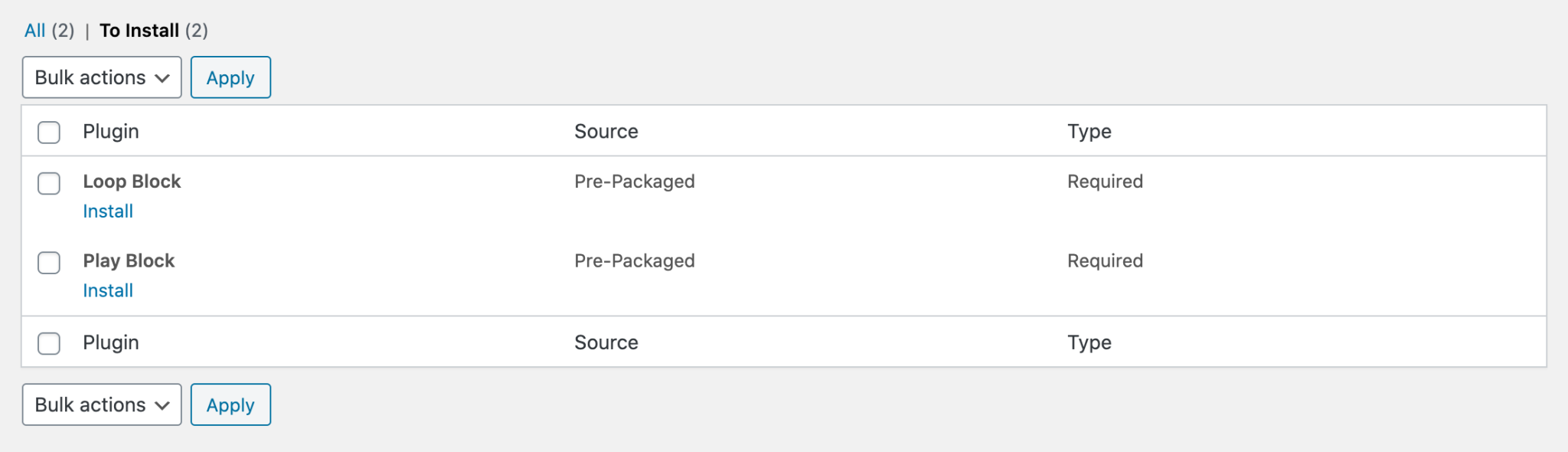Click the bottom Type column label
The width and height of the screenshot is (1568, 452).
1089,342
